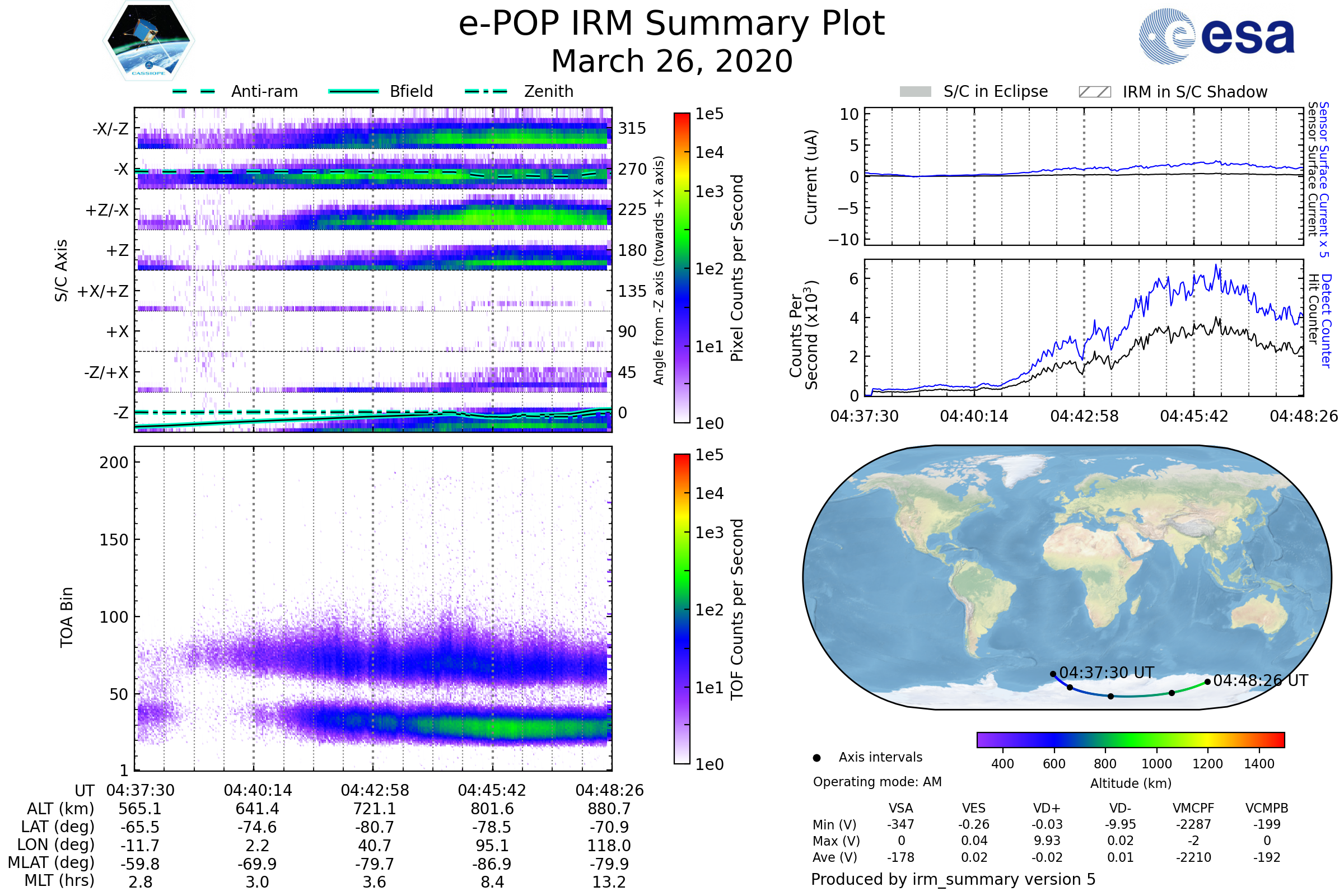Screen dimensions: 1344x896
Task: Click the CASSIOPE satellite logo
Action: pyautogui.click(x=148, y=41)
